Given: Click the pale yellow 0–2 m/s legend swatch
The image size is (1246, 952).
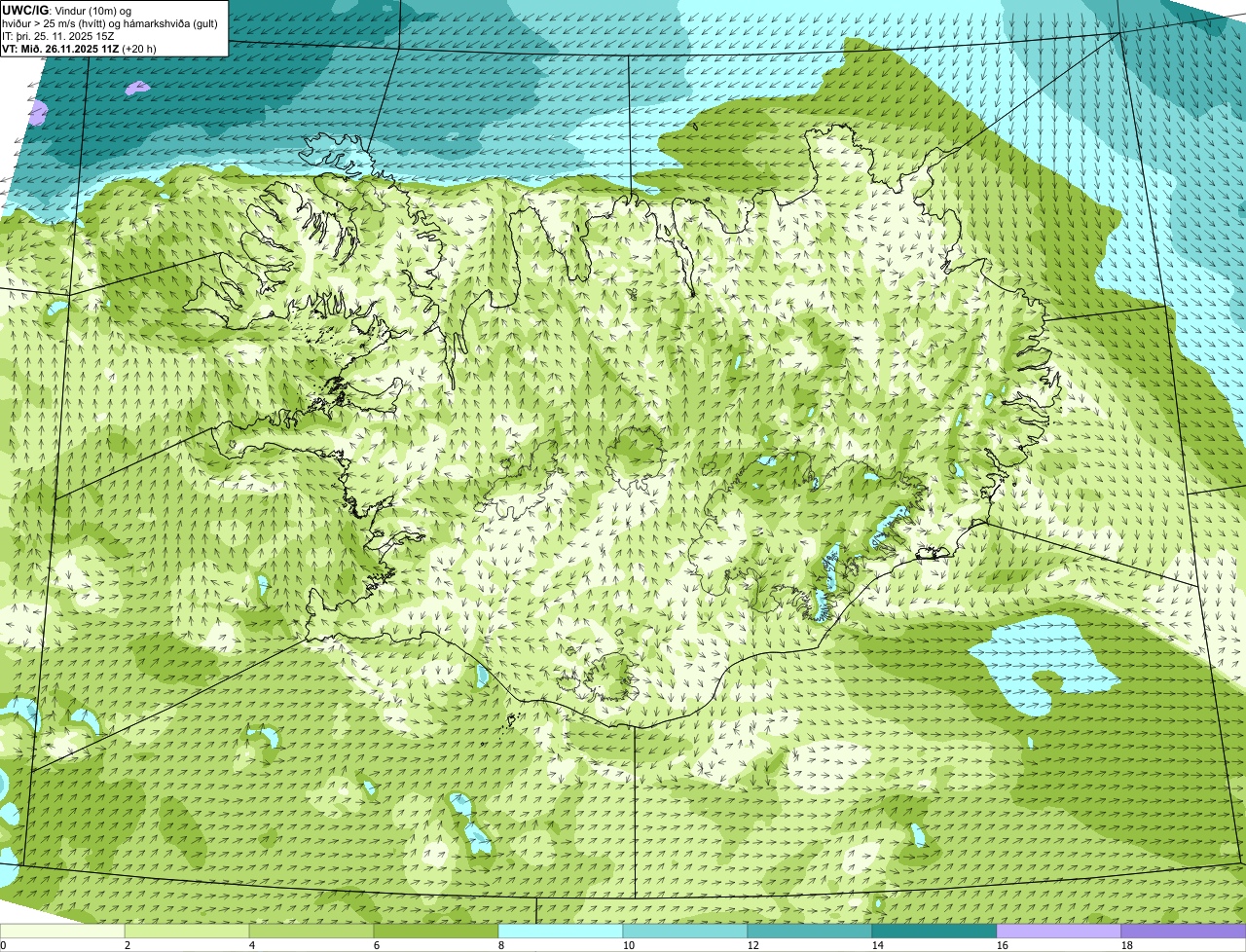Looking at the screenshot, I should click(62, 932).
